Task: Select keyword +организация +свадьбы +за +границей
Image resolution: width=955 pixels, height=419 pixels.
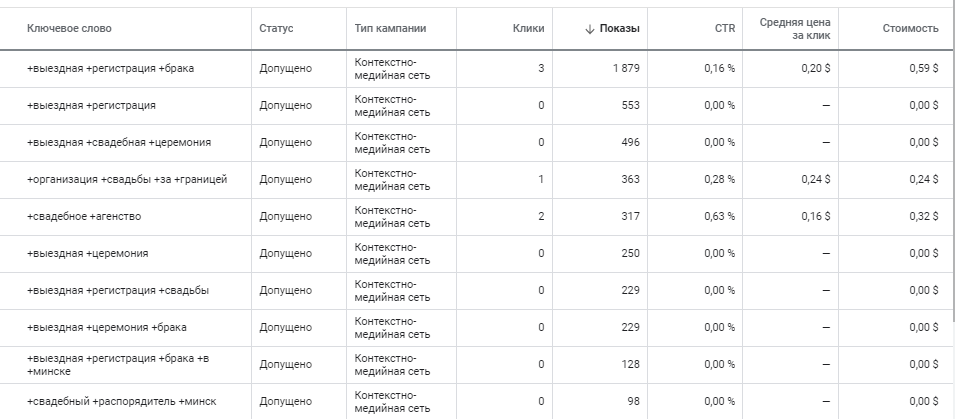Action: tap(127, 180)
